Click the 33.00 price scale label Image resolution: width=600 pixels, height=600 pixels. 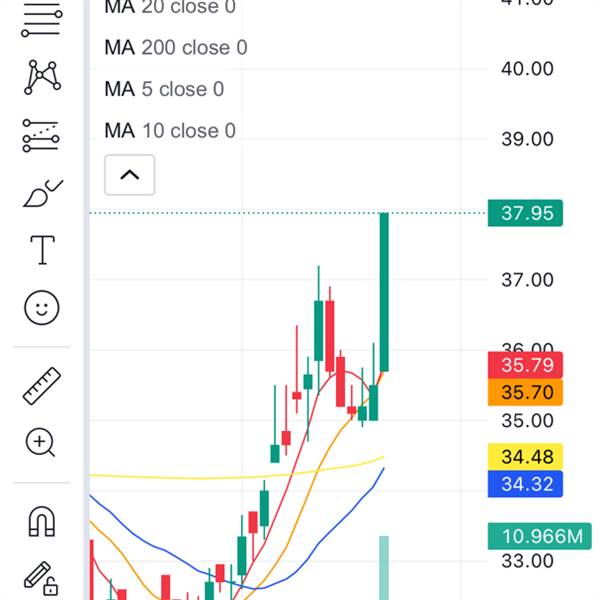click(x=527, y=561)
